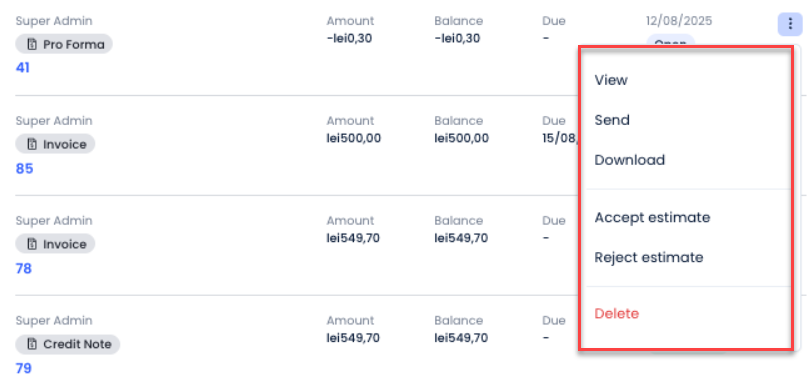Click the red Delete option
812x379 pixels.
[x=617, y=314]
